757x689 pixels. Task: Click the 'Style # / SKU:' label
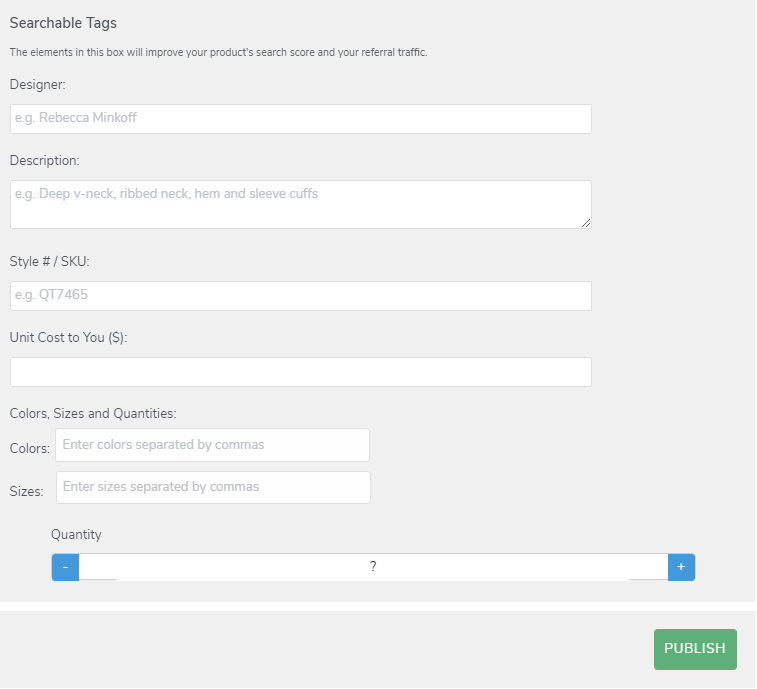[50, 262]
